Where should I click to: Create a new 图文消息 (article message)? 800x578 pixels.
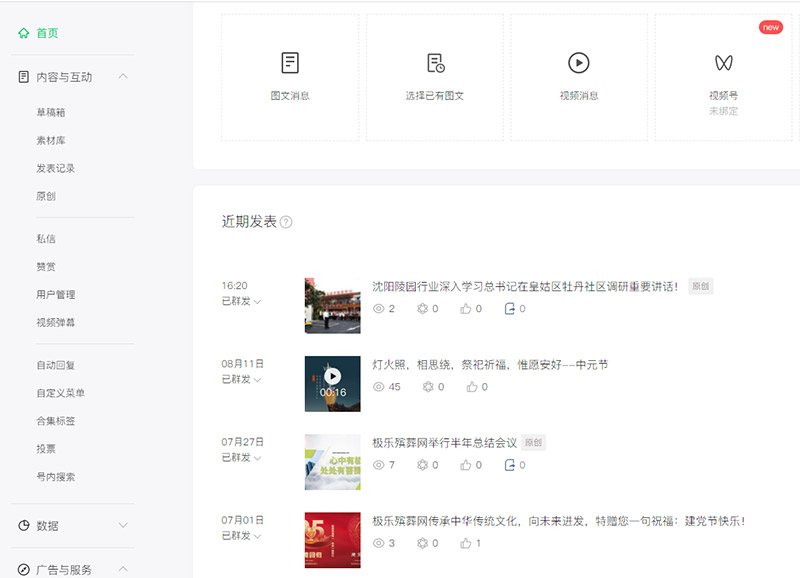pyautogui.click(x=290, y=75)
